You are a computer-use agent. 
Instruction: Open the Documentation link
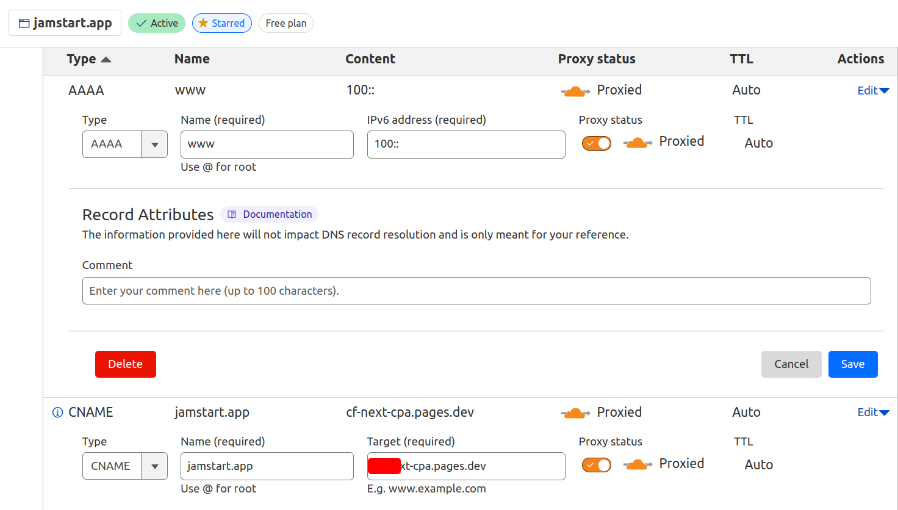click(269, 214)
